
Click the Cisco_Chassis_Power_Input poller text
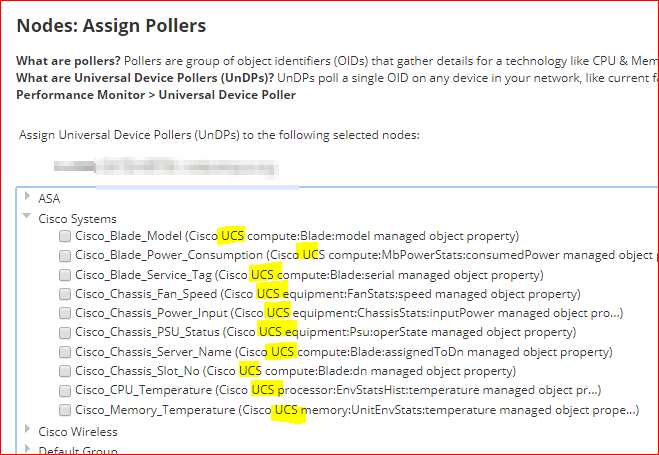(349, 313)
